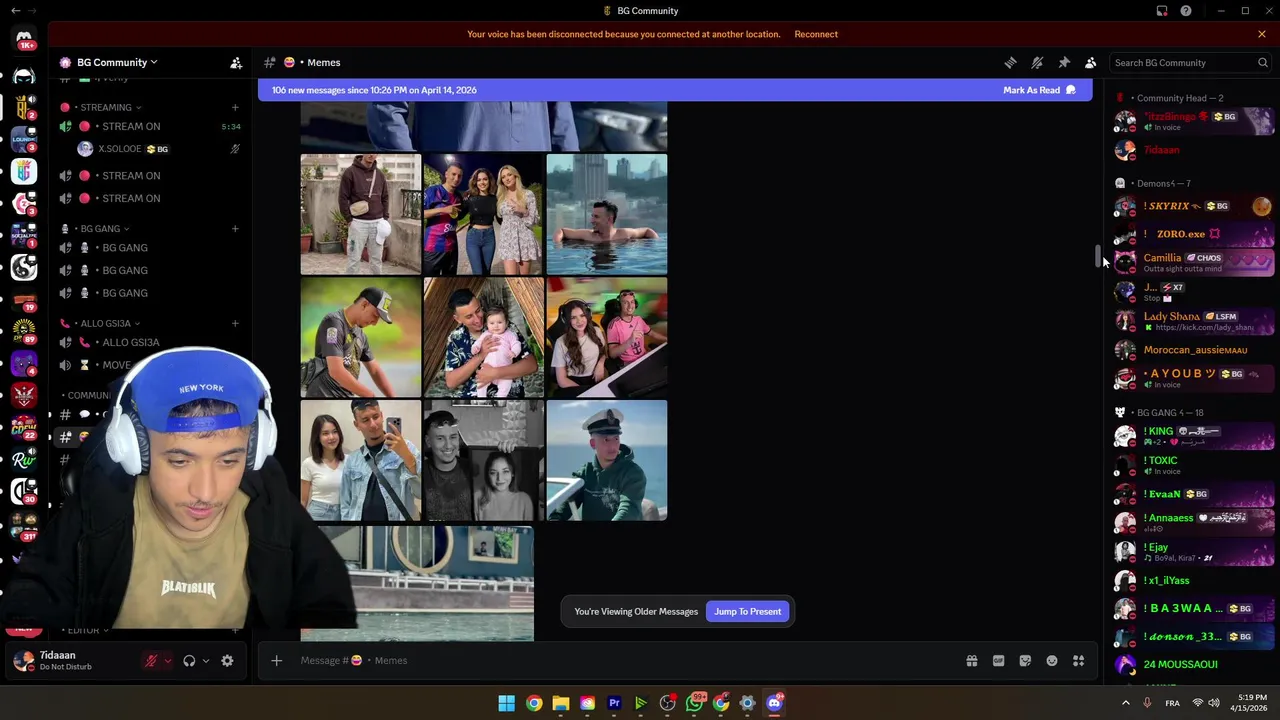Open the GIF picker icon
Screen dimensions: 1280x720
tap(998, 661)
